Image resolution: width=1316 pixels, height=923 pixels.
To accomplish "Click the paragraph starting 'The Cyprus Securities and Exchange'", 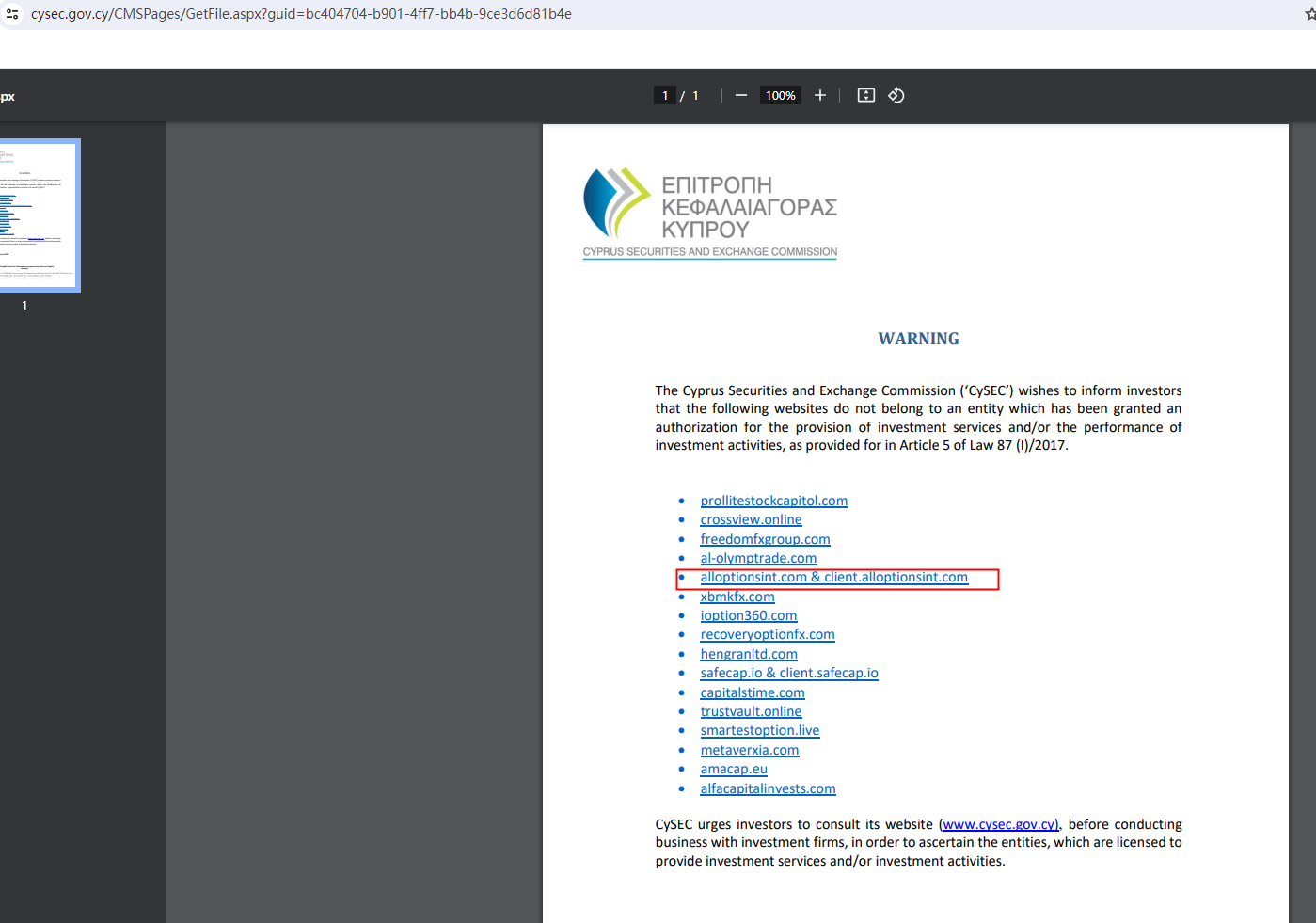I will coord(919,418).
